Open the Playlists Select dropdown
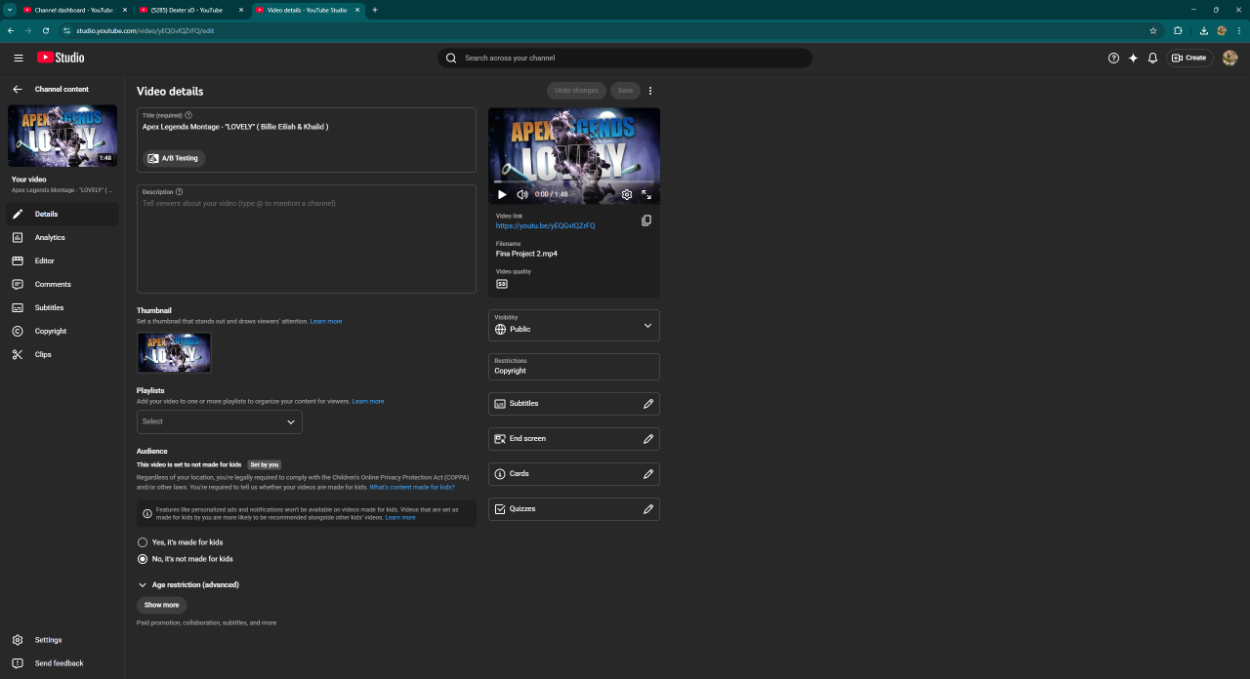This screenshot has width=1250, height=679. (x=219, y=422)
